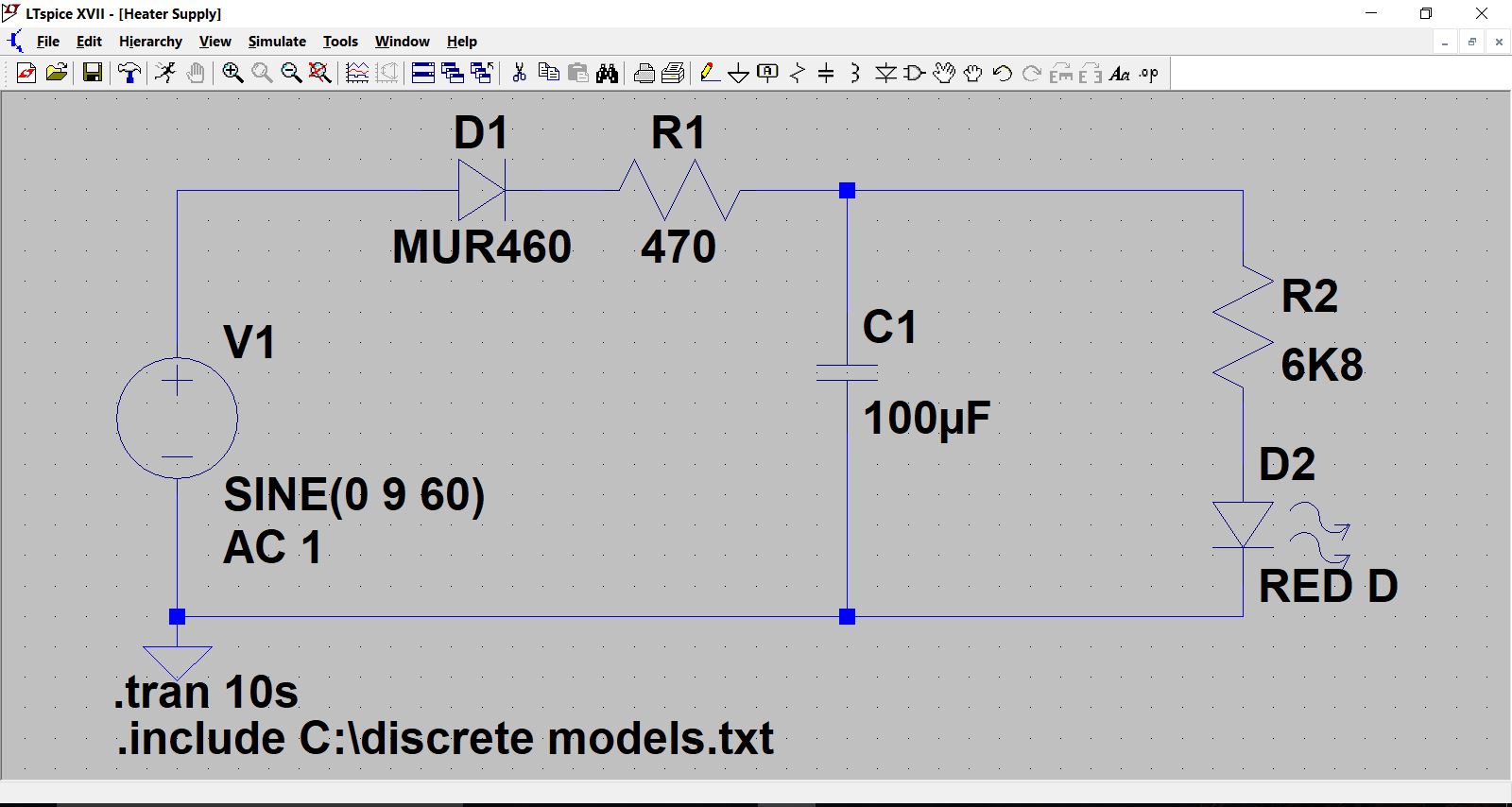Open the File menu
1512x807 pixels.
(x=48, y=42)
